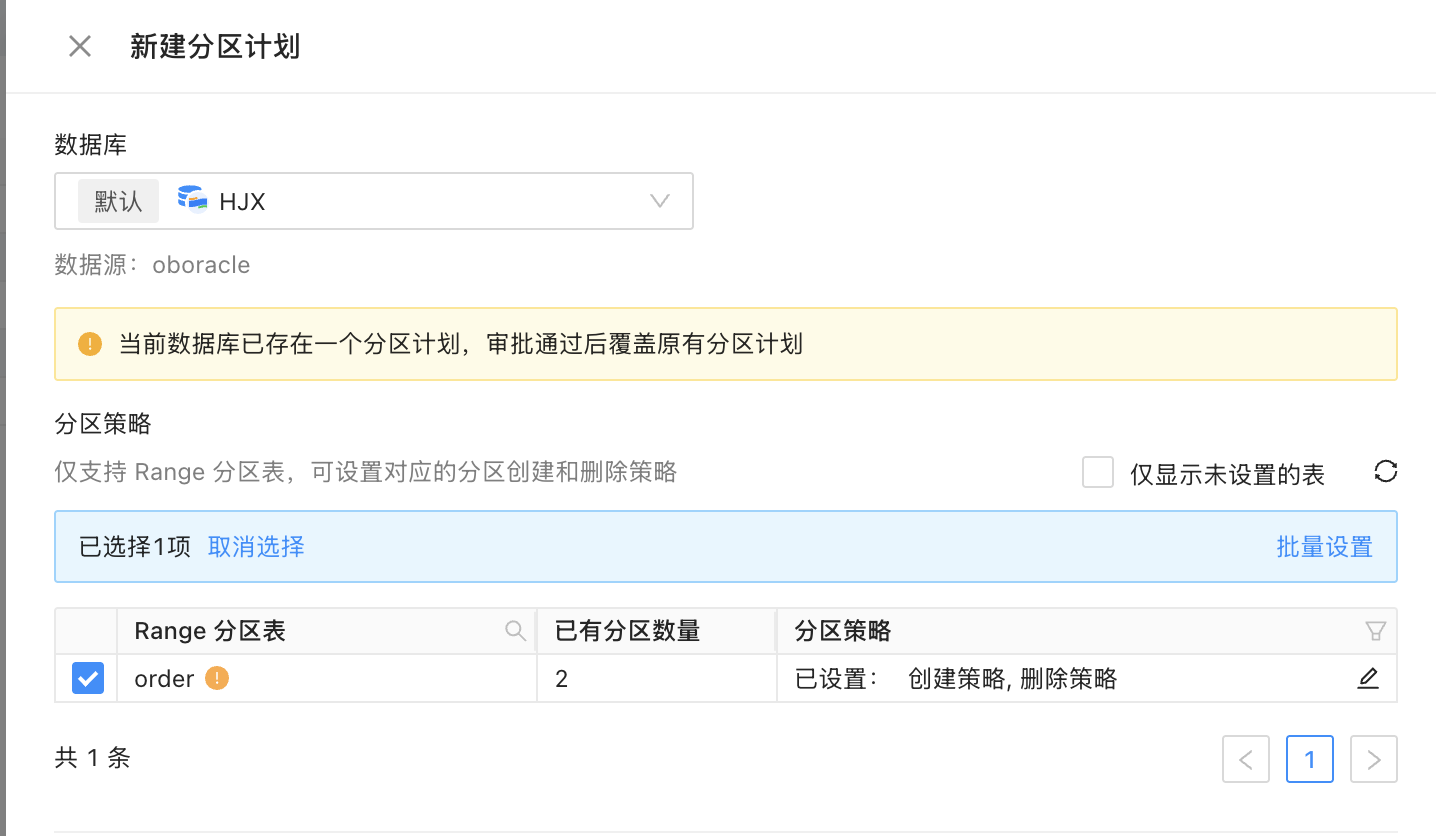Click 批量设置 link
The width and height of the screenshot is (1436, 836).
[x=1324, y=547]
